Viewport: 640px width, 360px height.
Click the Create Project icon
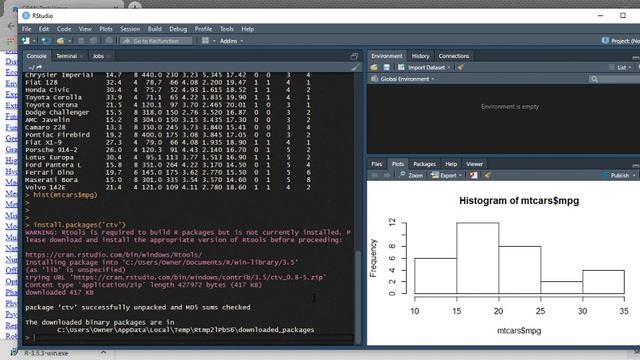coord(45,41)
